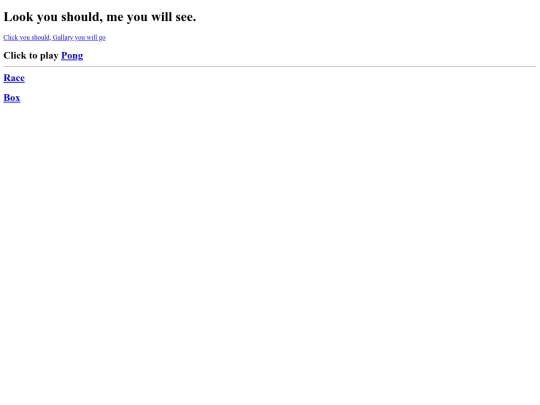
Task: Click the 'Look you should, me you will see.' heading
Action: tap(100, 17)
